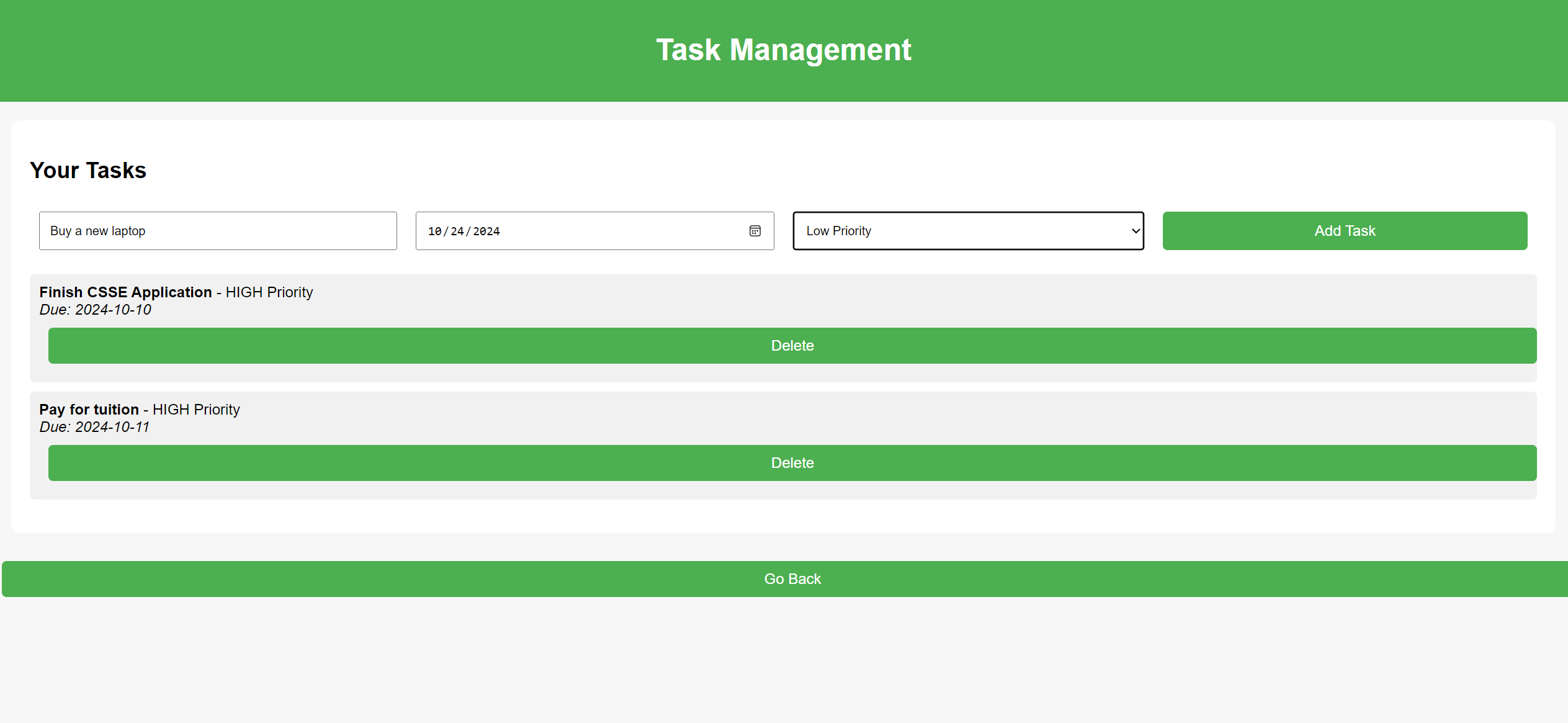Click inside the 'Buy a new laptop' input
This screenshot has height=723, width=1568.
tap(217, 230)
